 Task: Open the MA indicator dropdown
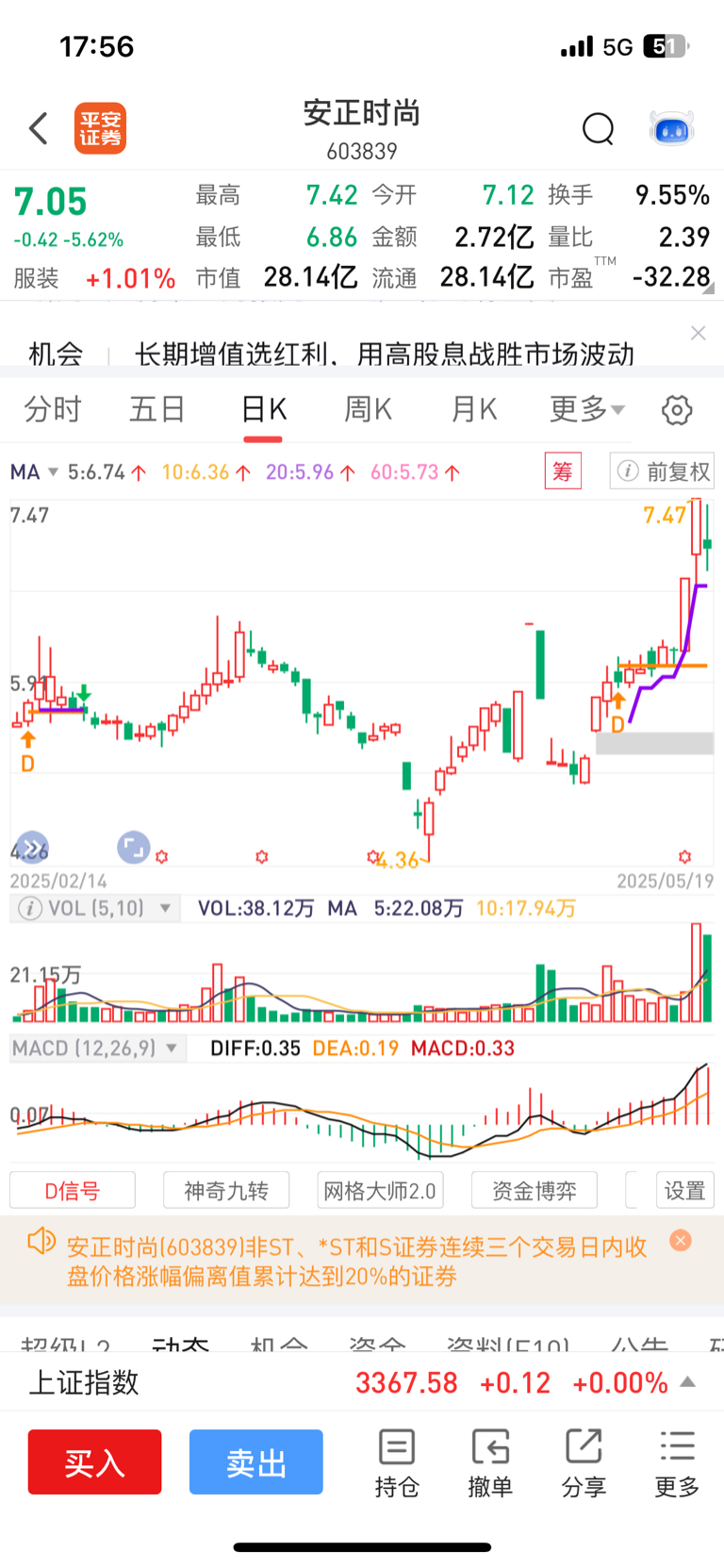[x=35, y=472]
